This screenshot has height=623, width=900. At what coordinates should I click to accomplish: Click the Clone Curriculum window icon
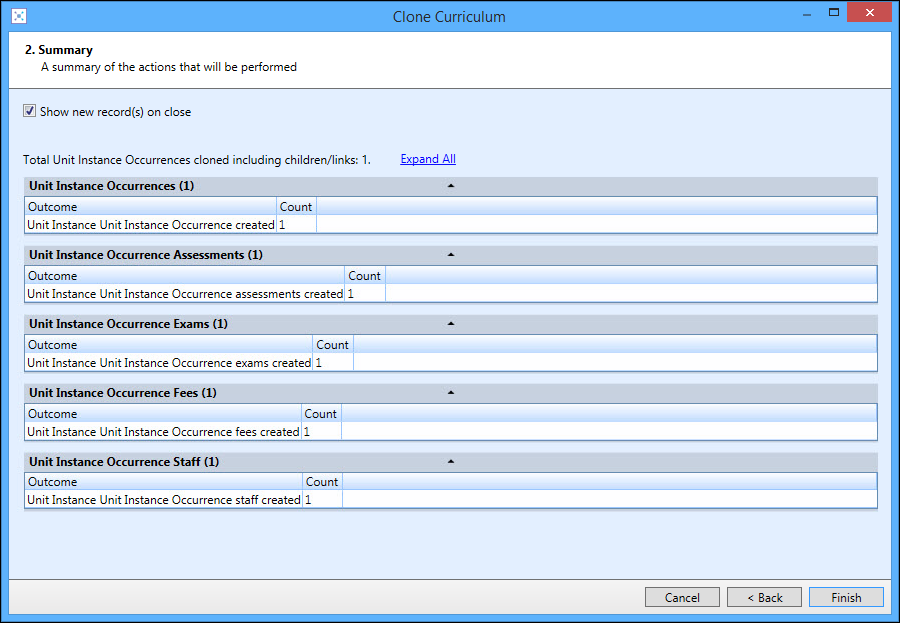(x=18, y=15)
